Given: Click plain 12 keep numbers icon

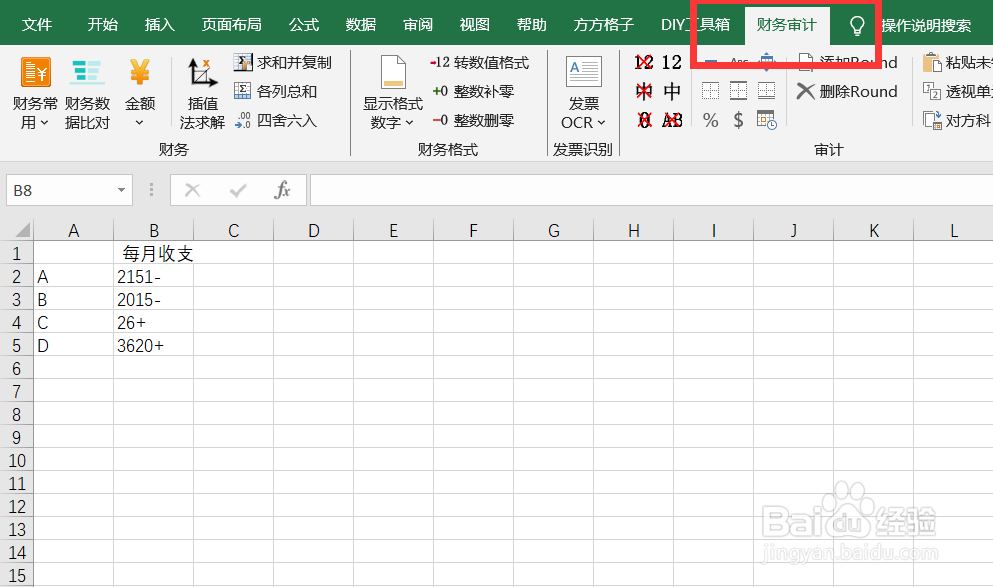Looking at the screenshot, I should [672, 62].
